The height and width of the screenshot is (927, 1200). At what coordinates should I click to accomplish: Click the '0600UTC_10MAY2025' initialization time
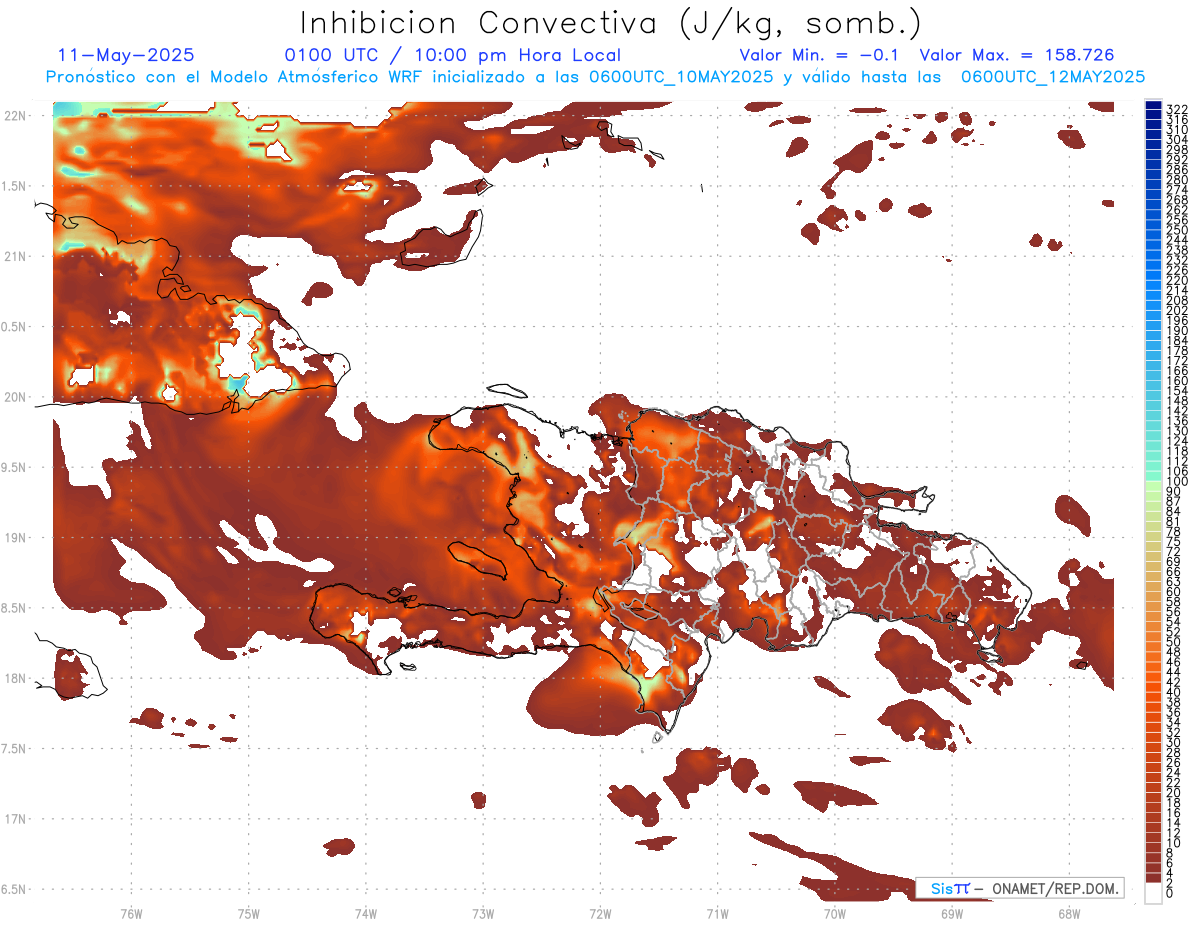[x=681, y=77]
